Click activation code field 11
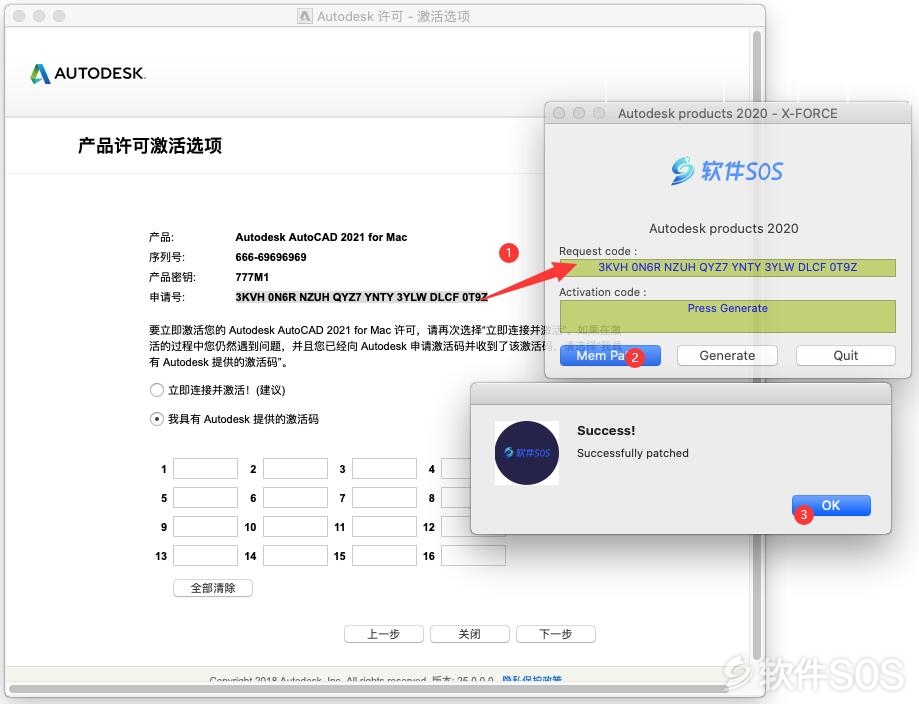Screen dimensions: 919x704 point(384,526)
